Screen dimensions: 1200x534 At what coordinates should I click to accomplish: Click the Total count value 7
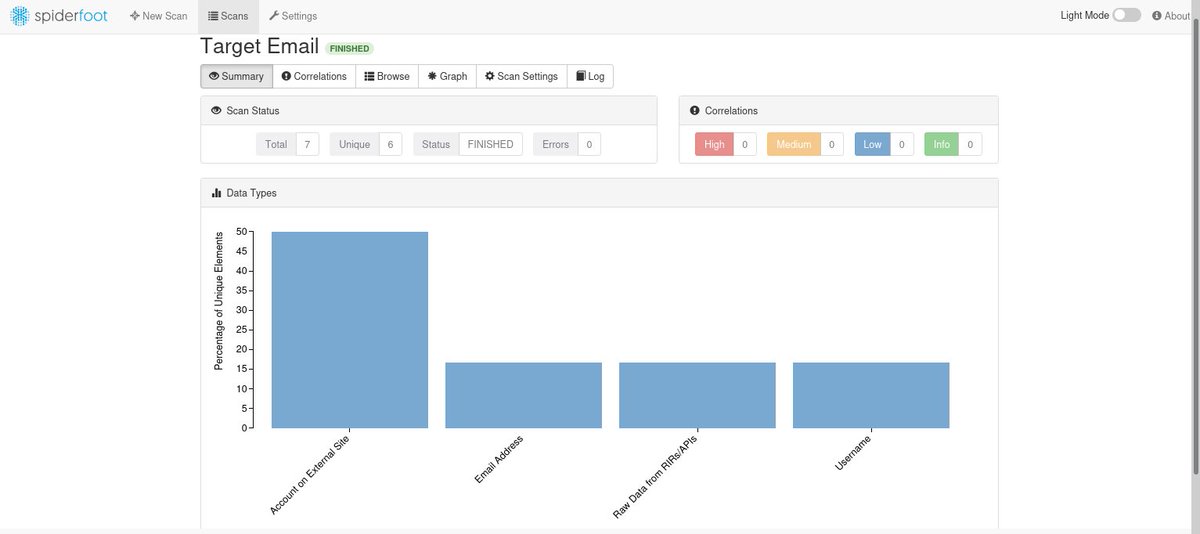pyautogui.click(x=307, y=144)
